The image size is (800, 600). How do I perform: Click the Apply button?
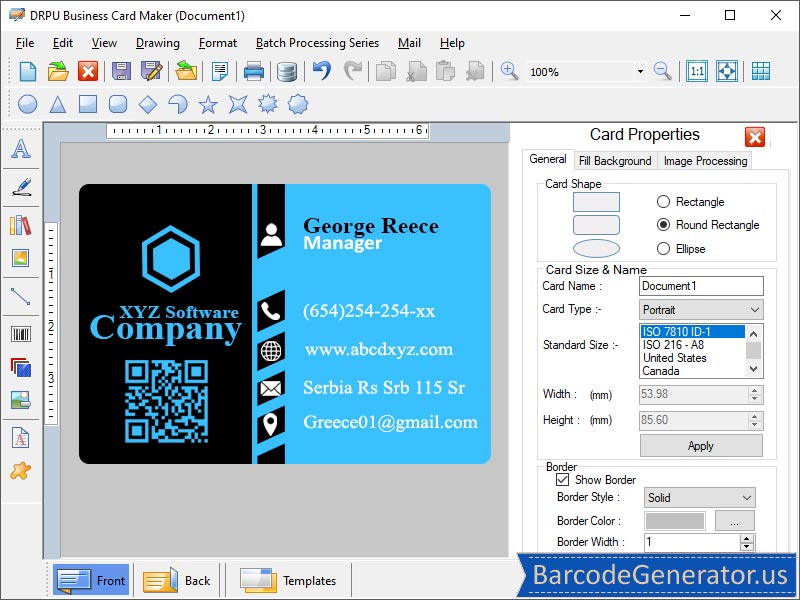coord(701,446)
